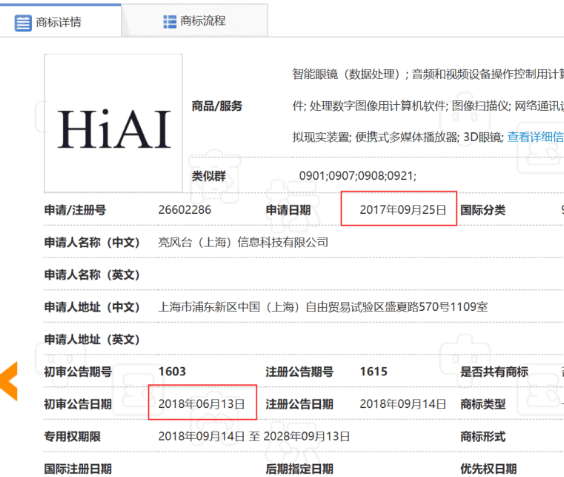
Task: Select registration number 26602286
Action: (x=185, y=210)
